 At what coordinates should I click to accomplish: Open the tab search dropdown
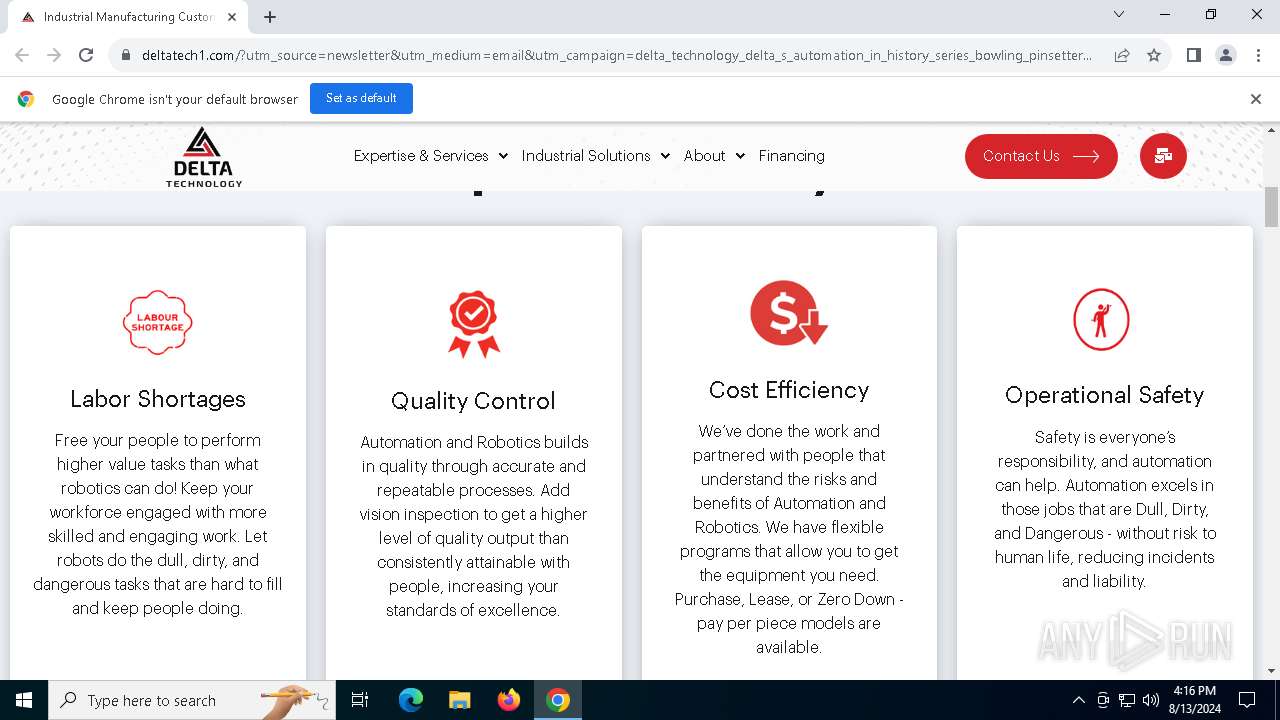point(1119,15)
